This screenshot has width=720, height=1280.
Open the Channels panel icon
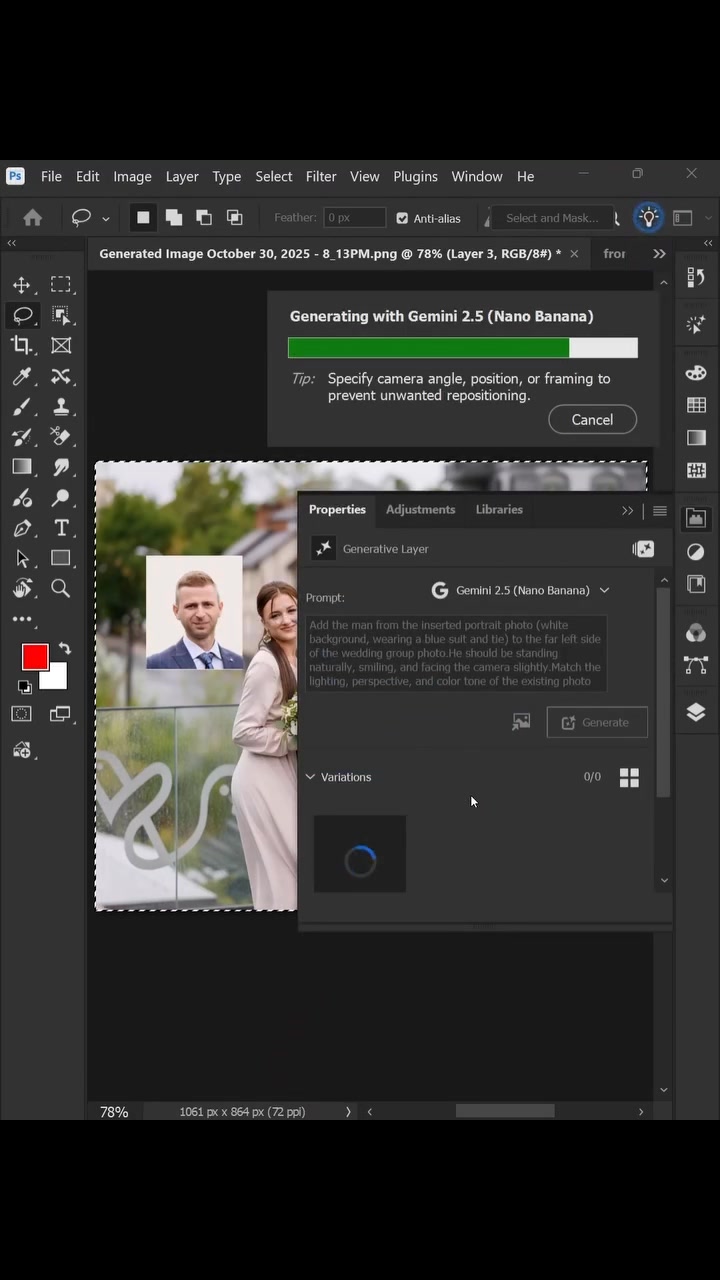pos(696,632)
